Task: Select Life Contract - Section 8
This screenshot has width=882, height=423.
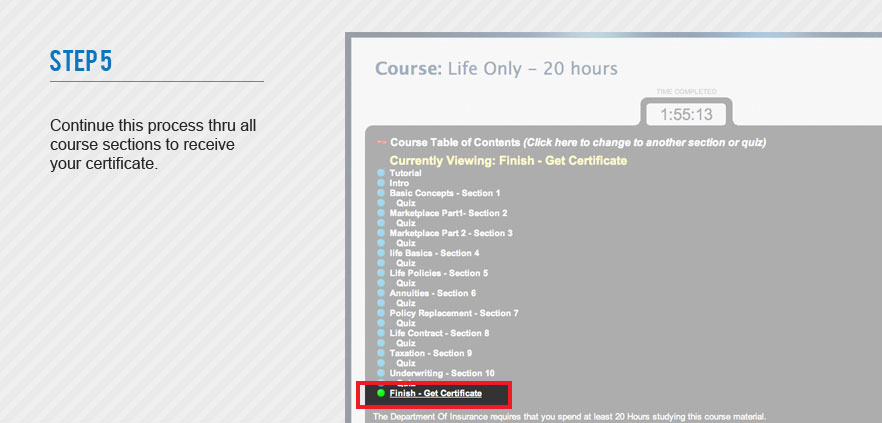Action: [x=439, y=333]
